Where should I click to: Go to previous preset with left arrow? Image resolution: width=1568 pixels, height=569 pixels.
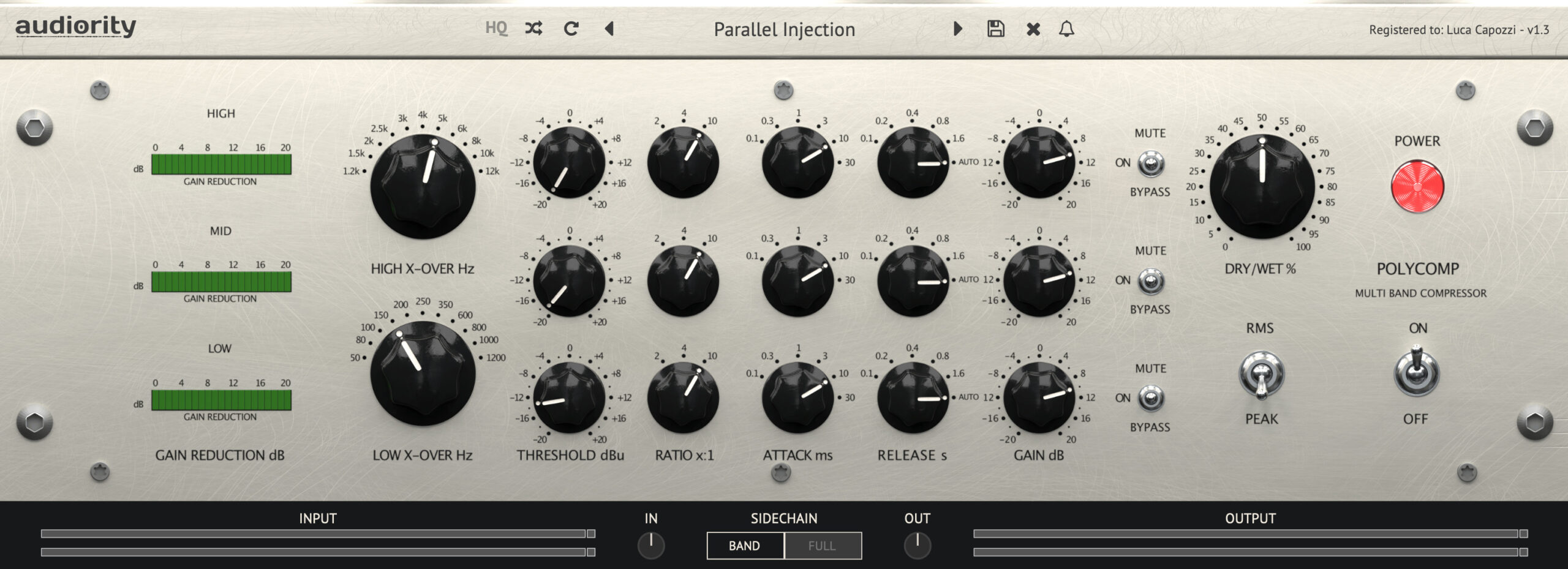pos(609,28)
